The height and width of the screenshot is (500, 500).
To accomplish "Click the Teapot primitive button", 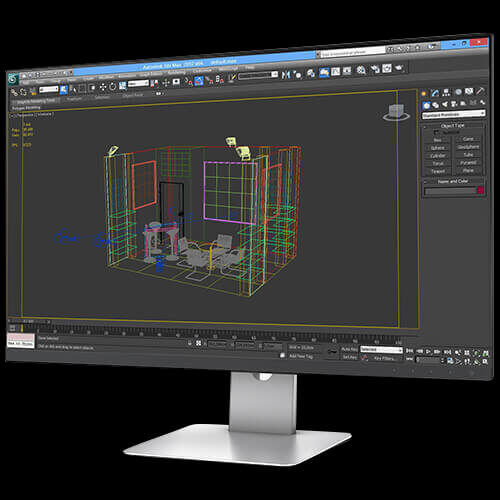I will point(438,171).
